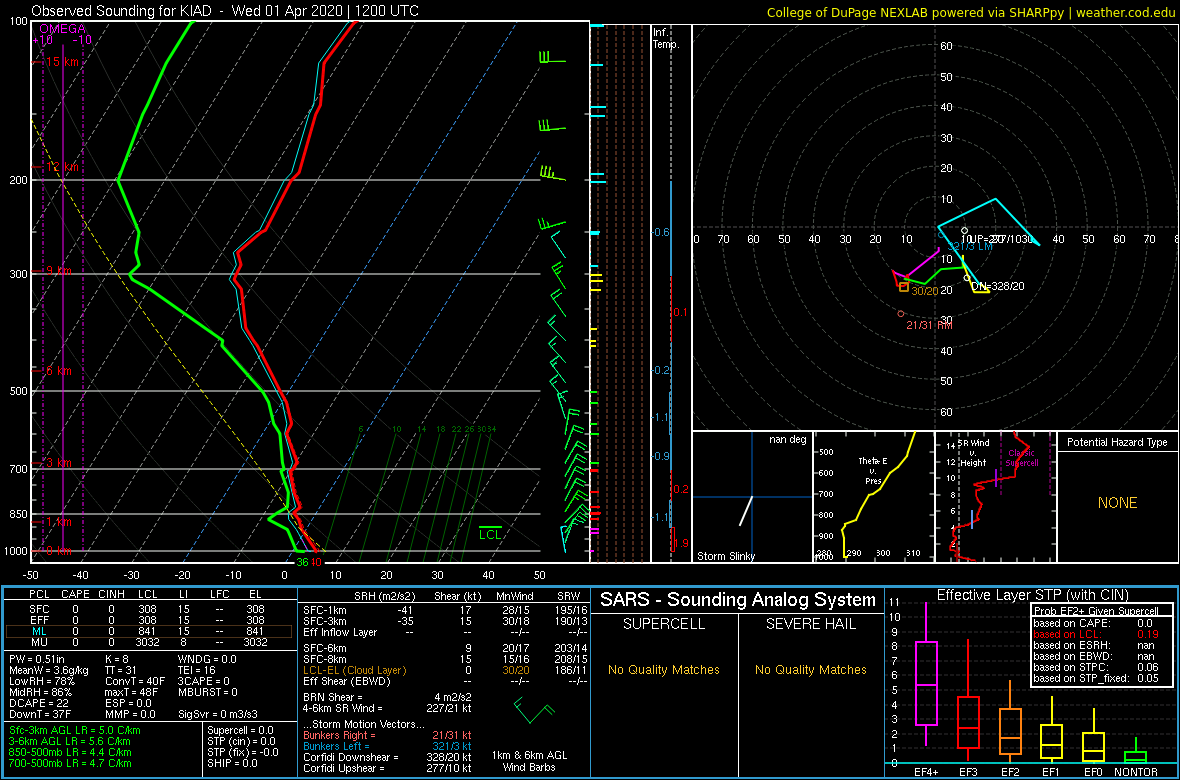The width and height of the screenshot is (1180, 780).
Task: Click the CAPE column header
Action: pyautogui.click(x=75, y=596)
